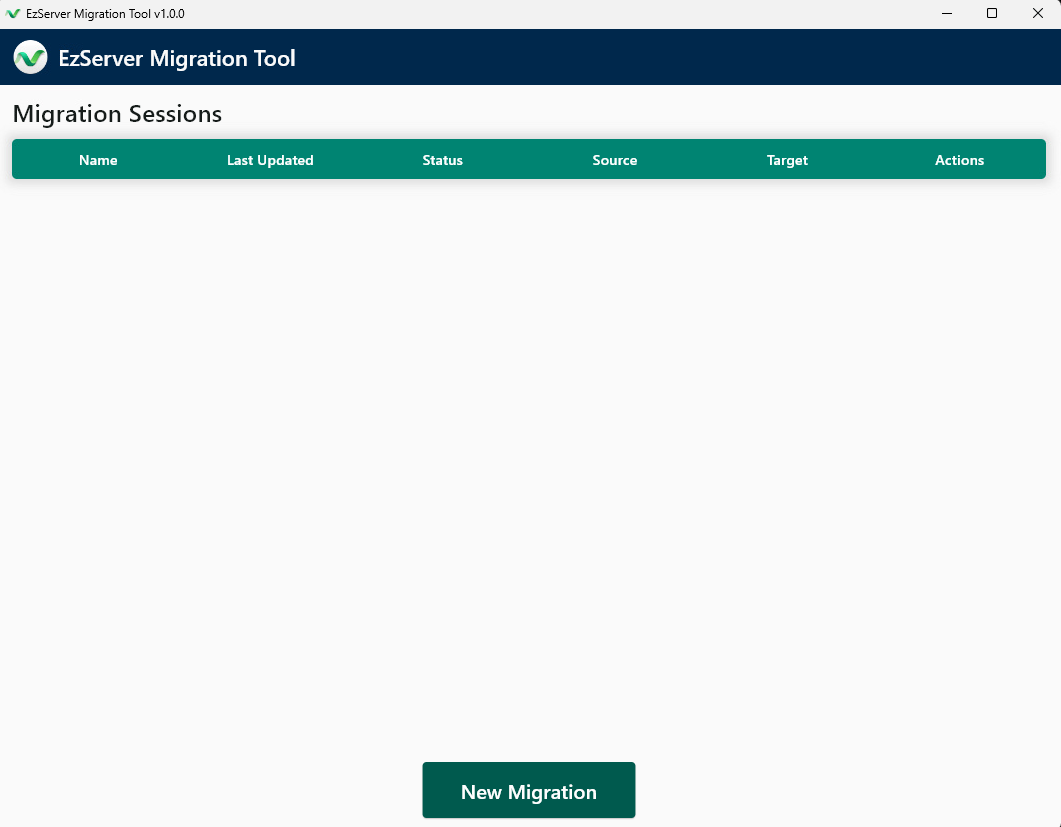Screen dimensions: 1061x827
Task: Click the Last Updated column header
Action: tap(270, 160)
